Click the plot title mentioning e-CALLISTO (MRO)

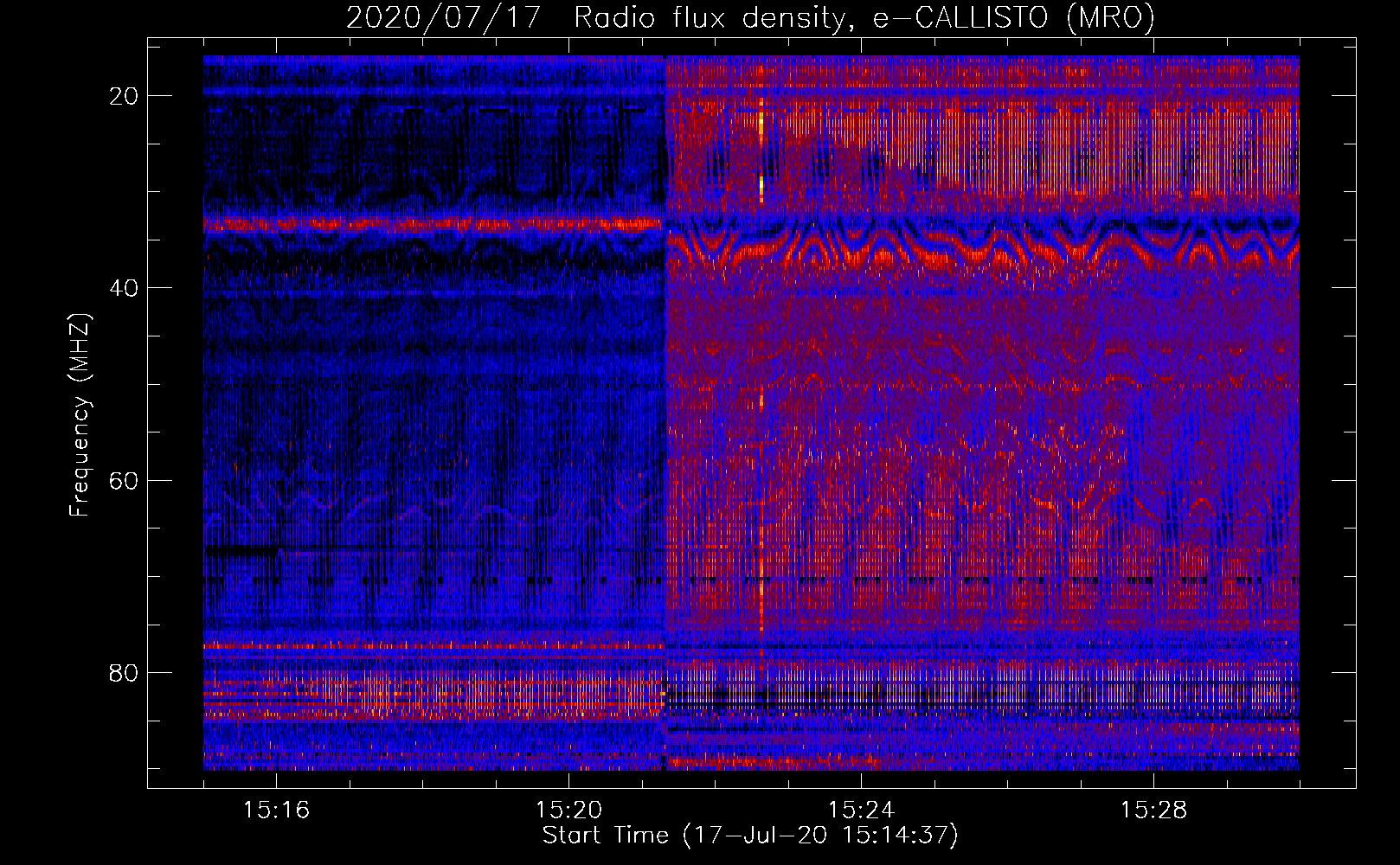[x=751, y=17]
